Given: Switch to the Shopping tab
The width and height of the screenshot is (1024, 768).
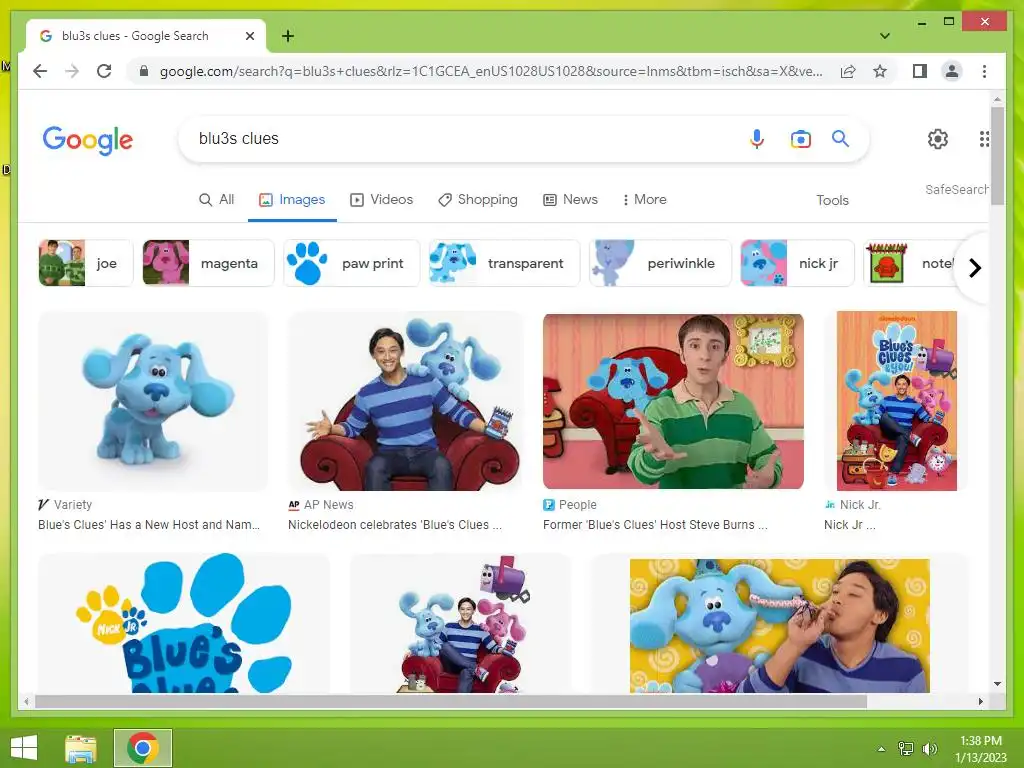Looking at the screenshot, I should tap(478, 200).
